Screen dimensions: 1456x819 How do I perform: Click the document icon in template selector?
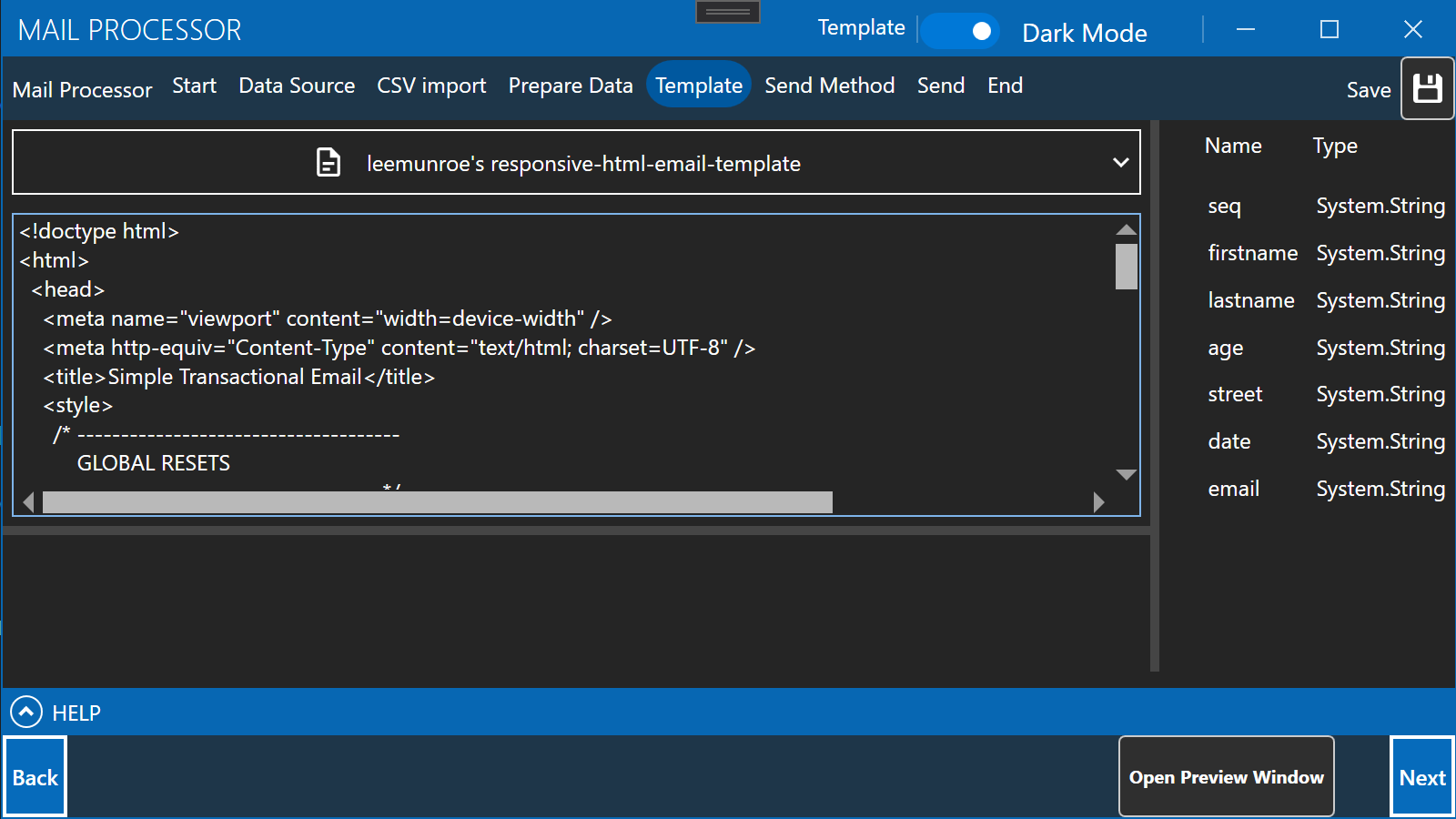[329, 163]
